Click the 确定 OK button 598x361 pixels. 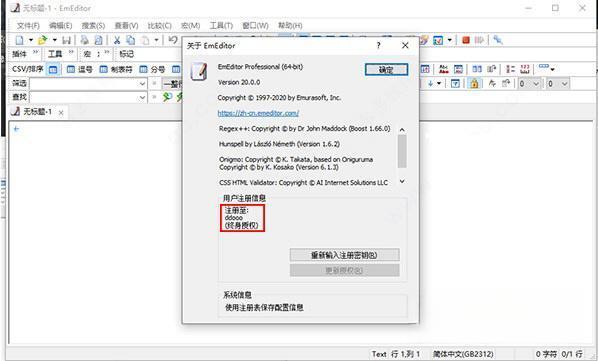[386, 69]
